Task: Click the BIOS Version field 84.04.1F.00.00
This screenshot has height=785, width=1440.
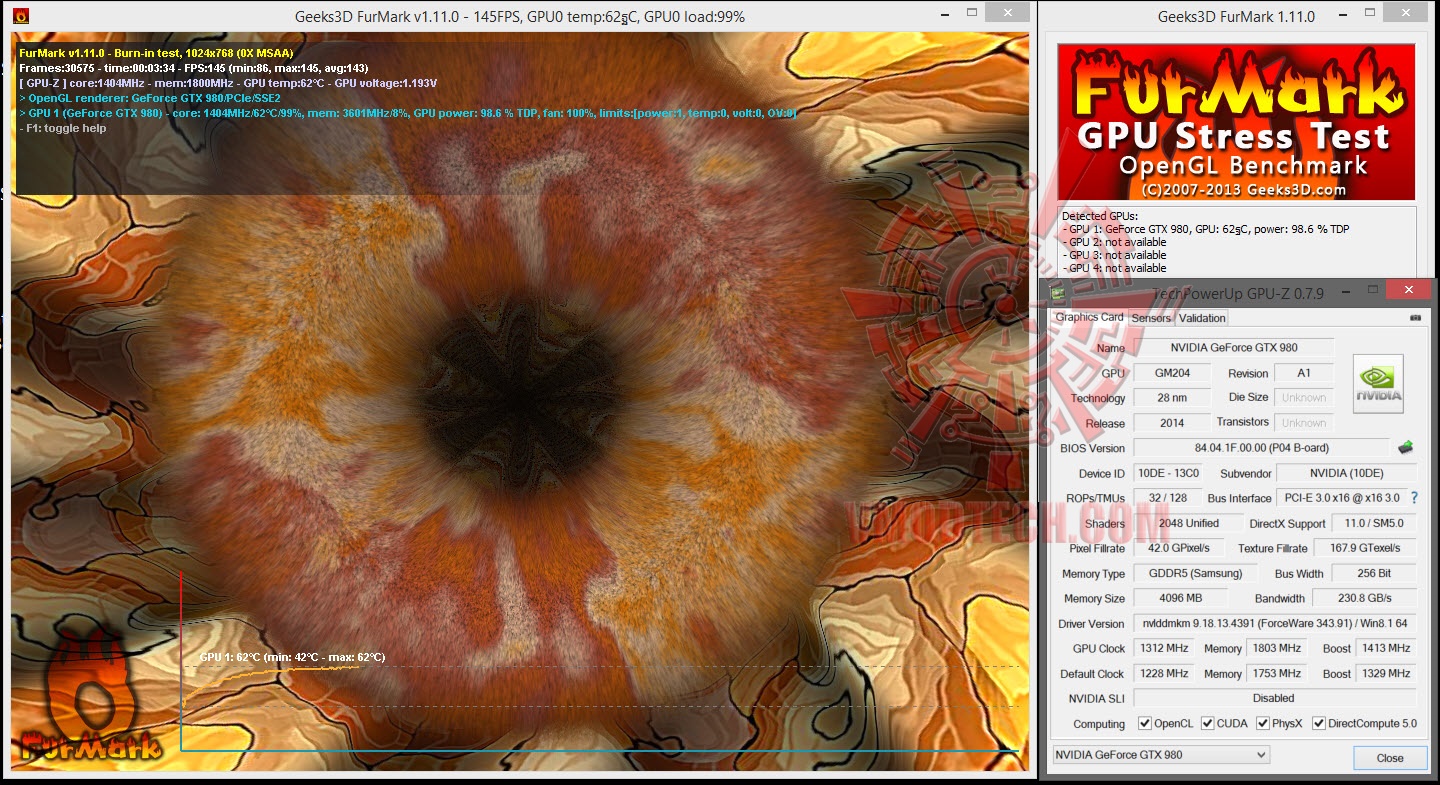Action: tap(1261, 448)
